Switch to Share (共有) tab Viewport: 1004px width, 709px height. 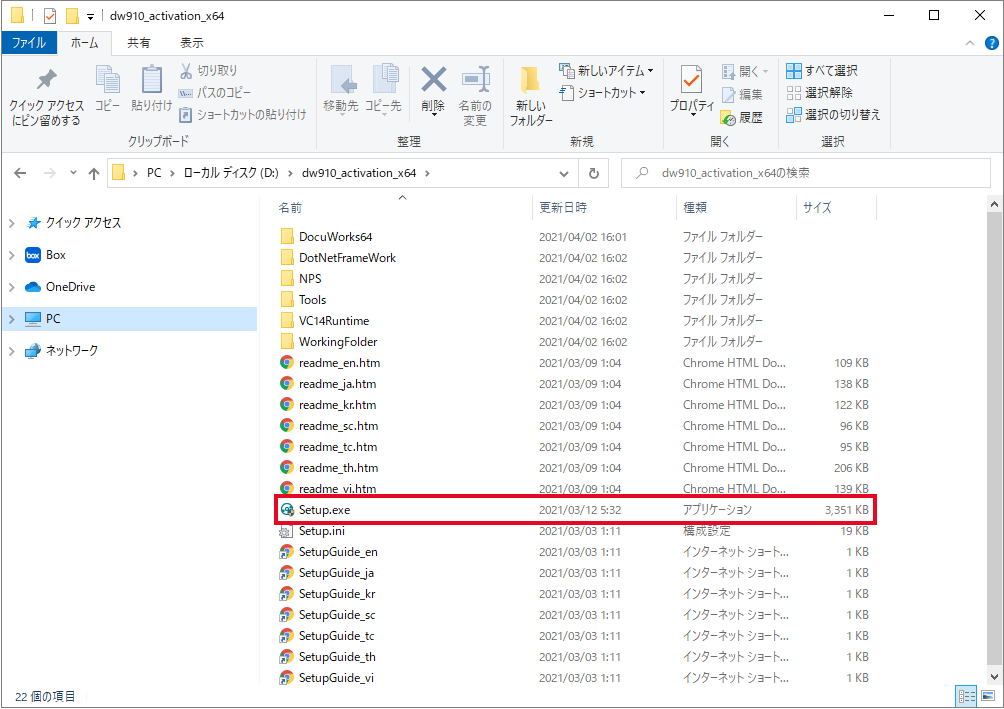coord(138,43)
